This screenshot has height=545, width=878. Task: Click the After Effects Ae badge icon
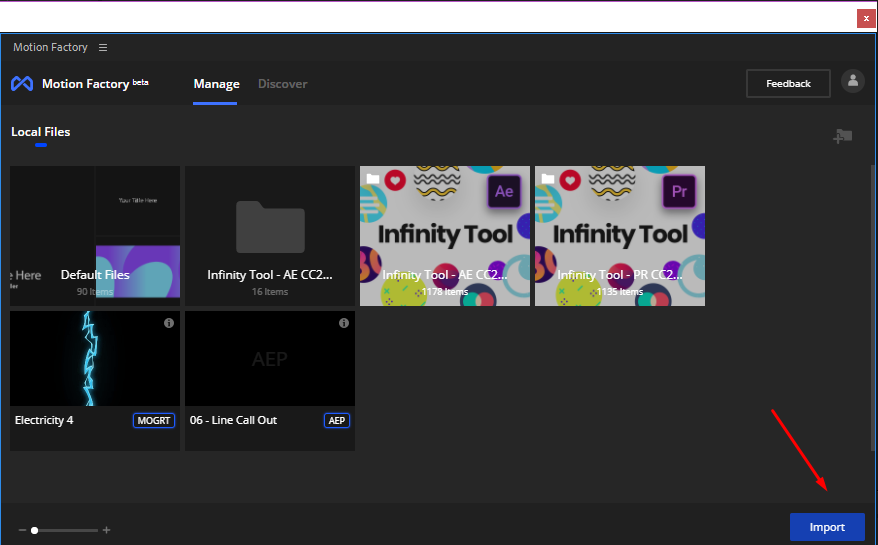(x=504, y=192)
